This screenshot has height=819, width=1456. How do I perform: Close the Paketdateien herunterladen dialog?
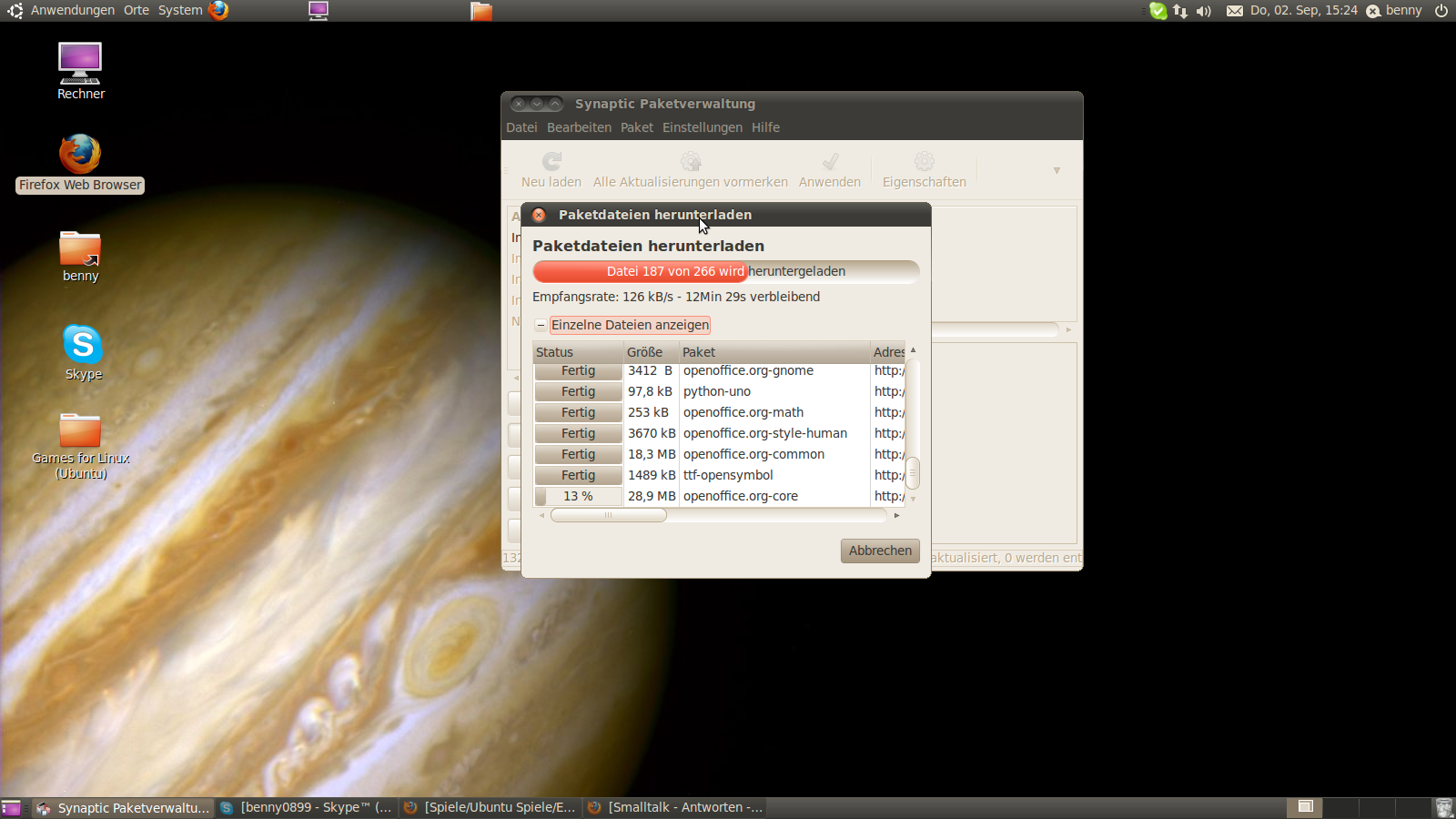(539, 215)
